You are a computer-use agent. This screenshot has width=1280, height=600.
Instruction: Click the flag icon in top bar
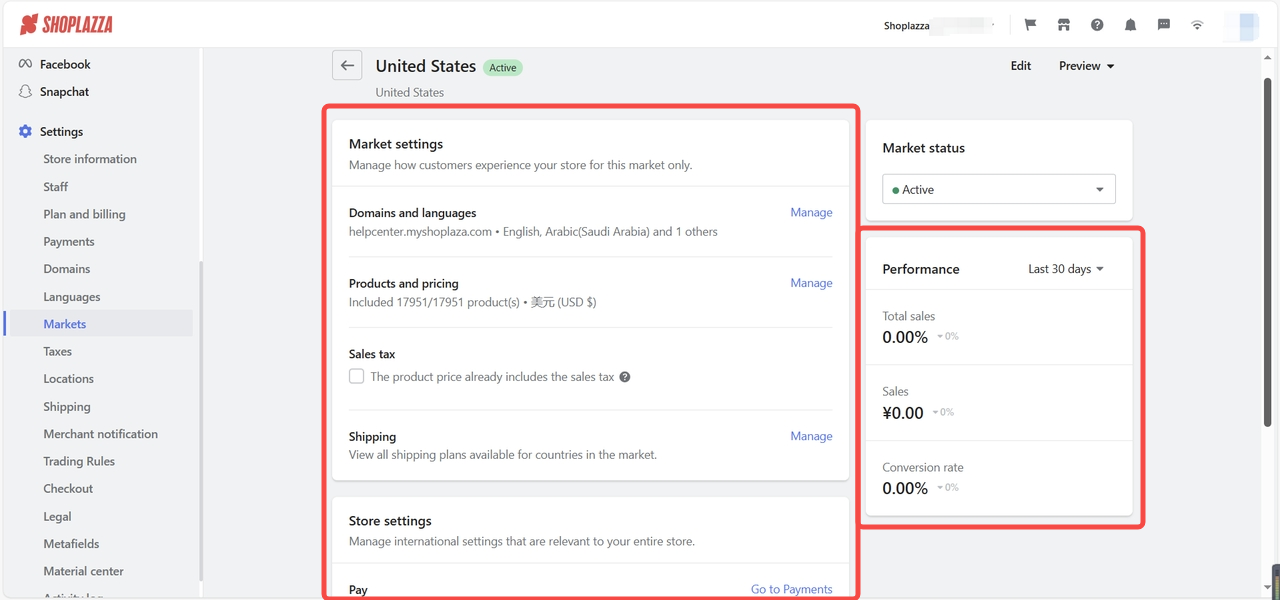coord(1030,25)
